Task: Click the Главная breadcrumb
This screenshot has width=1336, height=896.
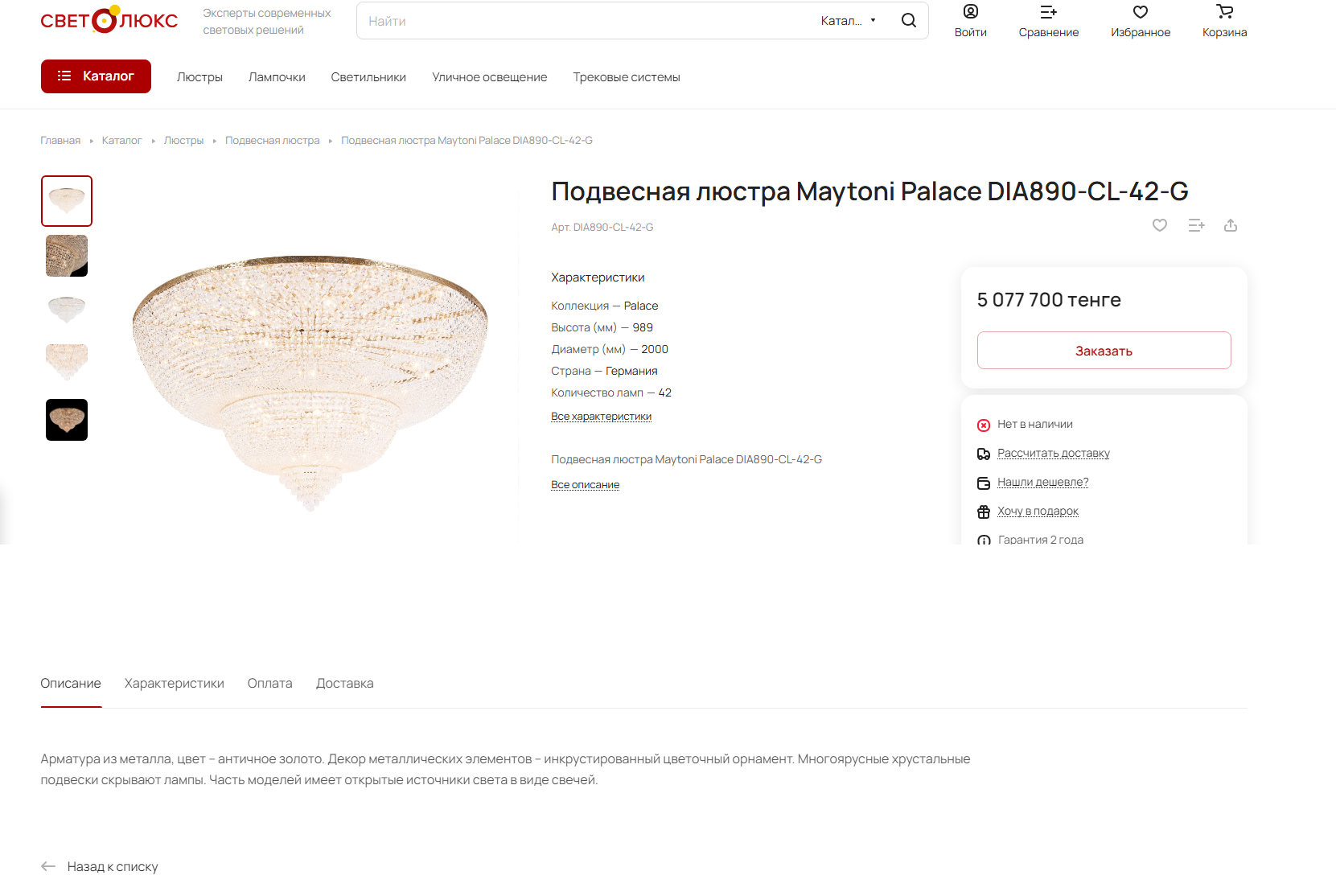Action: (60, 140)
